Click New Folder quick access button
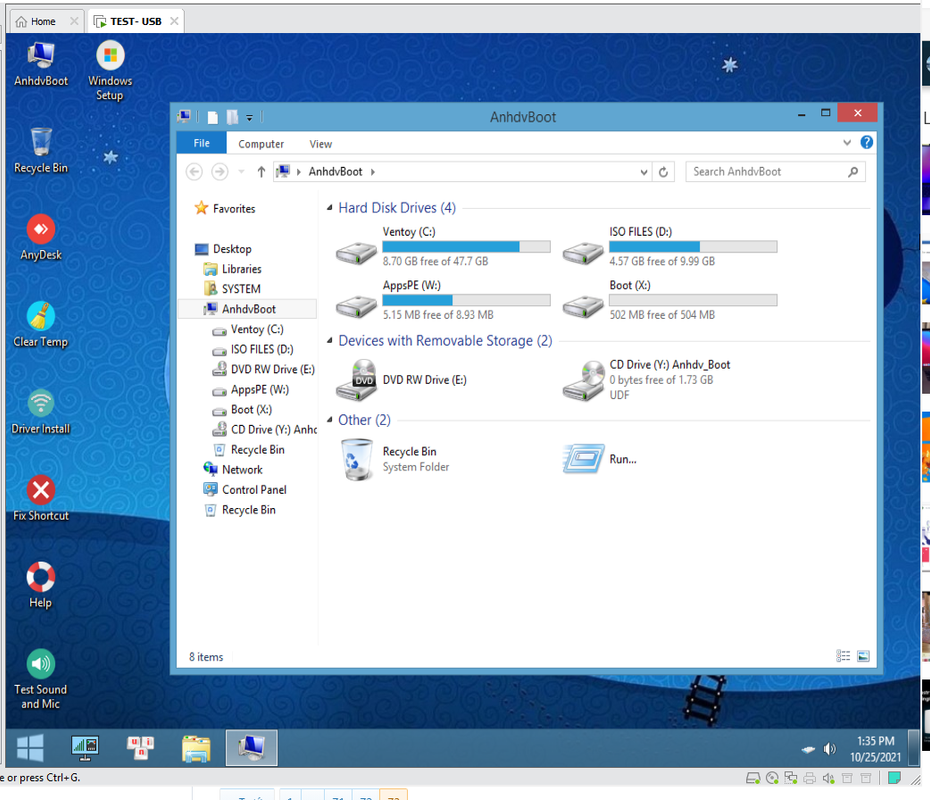930x800 pixels. [x=232, y=117]
